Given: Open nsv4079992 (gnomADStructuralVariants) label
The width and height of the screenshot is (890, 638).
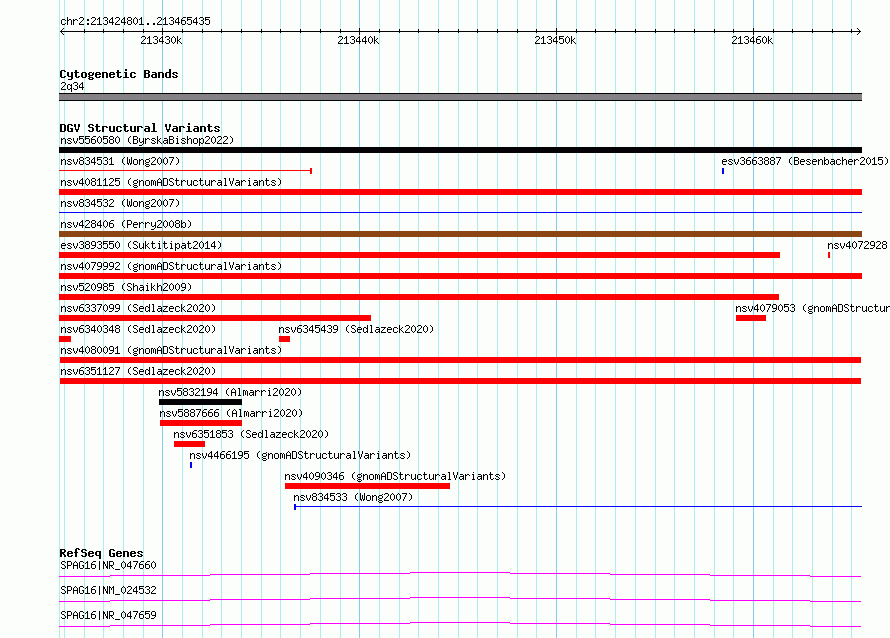Looking at the screenshot, I should (171, 266).
